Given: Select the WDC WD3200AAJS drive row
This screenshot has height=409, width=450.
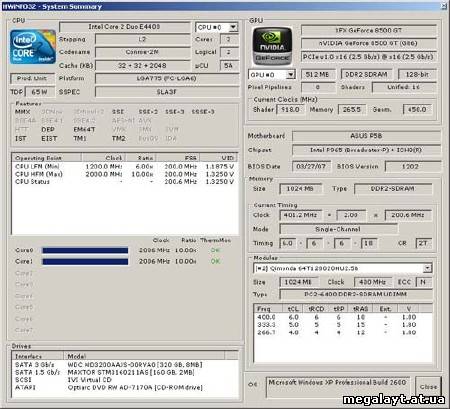Looking at the screenshot, I should (x=125, y=365).
